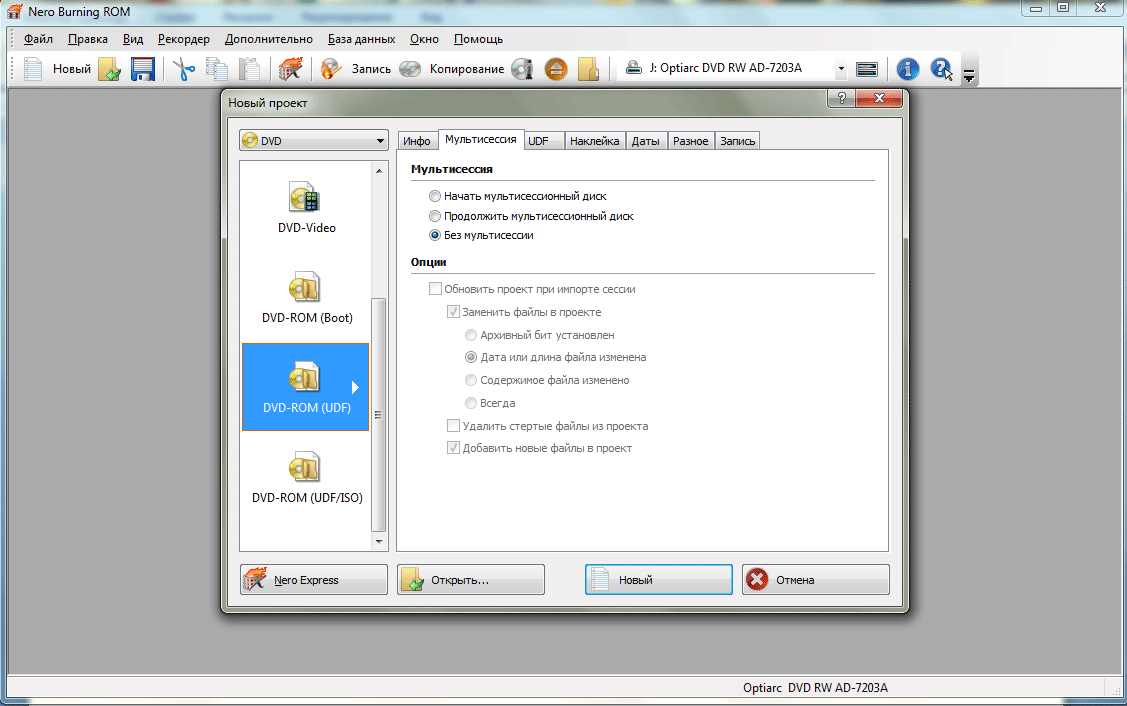Image resolution: width=1127 pixels, height=706 pixels.
Task: Switch to the Наклейка tab
Action: pyautogui.click(x=594, y=141)
